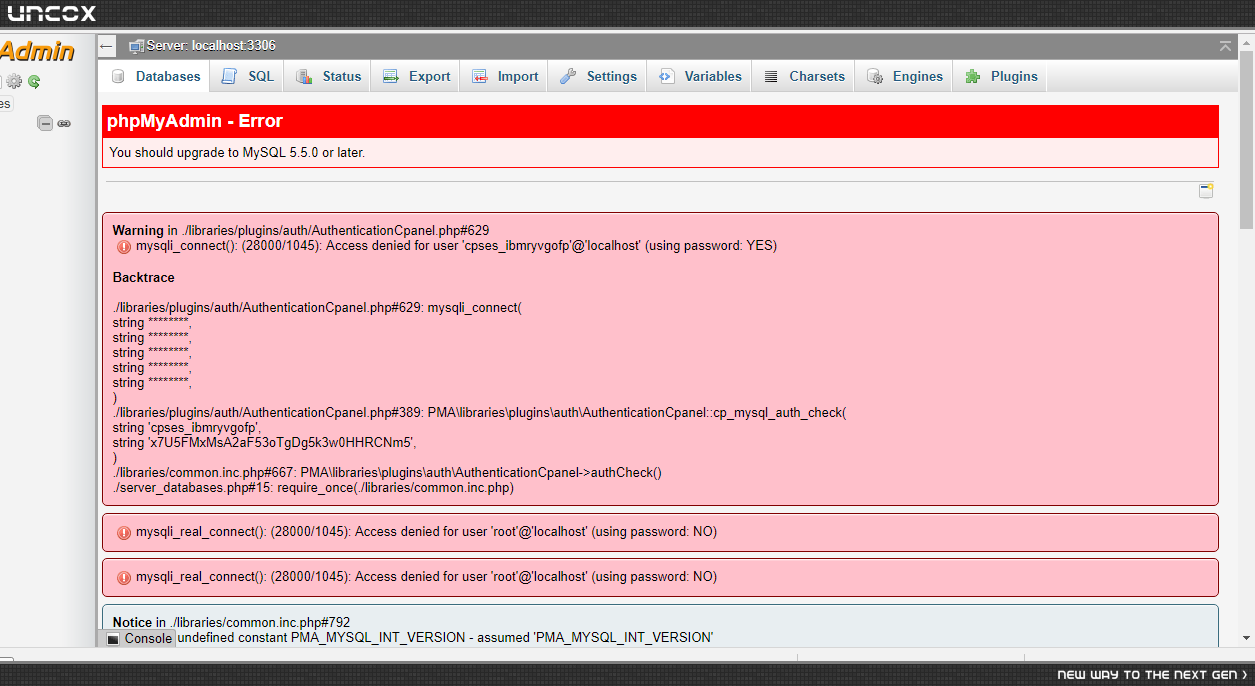Switch to the SQL tab
1255x686 pixels.
click(248, 76)
